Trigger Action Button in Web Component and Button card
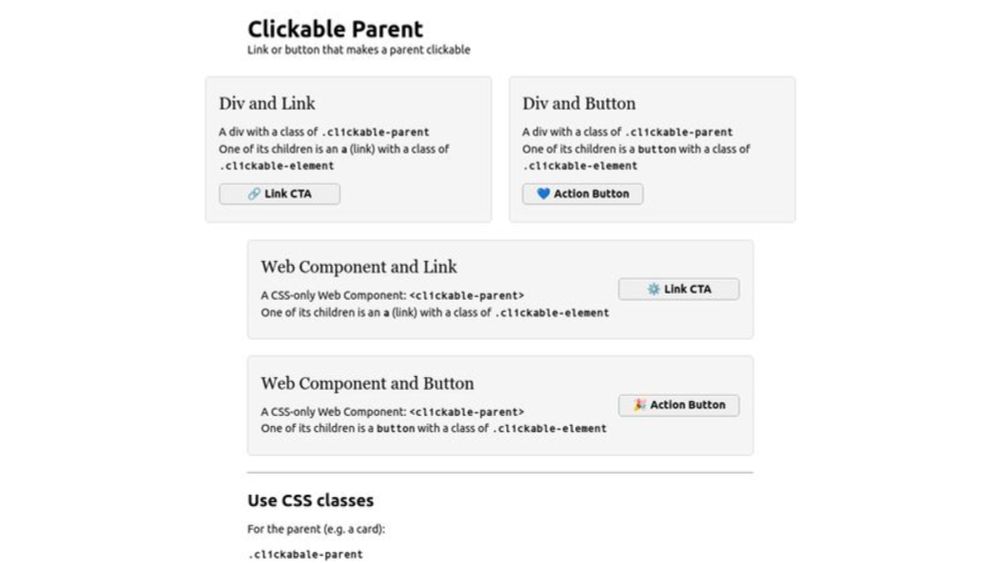Viewport: 1000px width, 563px height. pos(679,405)
